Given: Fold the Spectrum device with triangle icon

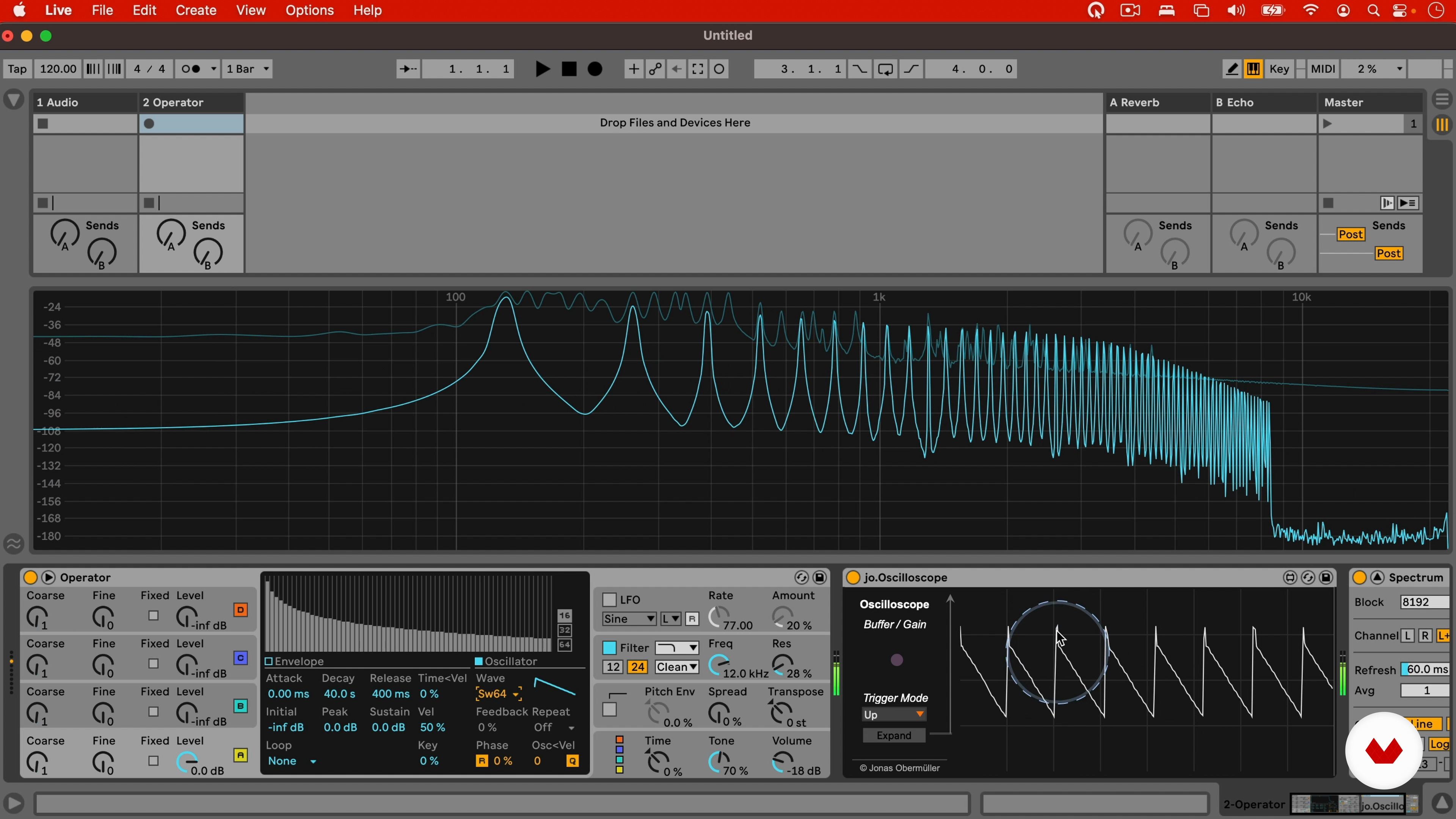Looking at the screenshot, I should pyautogui.click(x=1378, y=577).
